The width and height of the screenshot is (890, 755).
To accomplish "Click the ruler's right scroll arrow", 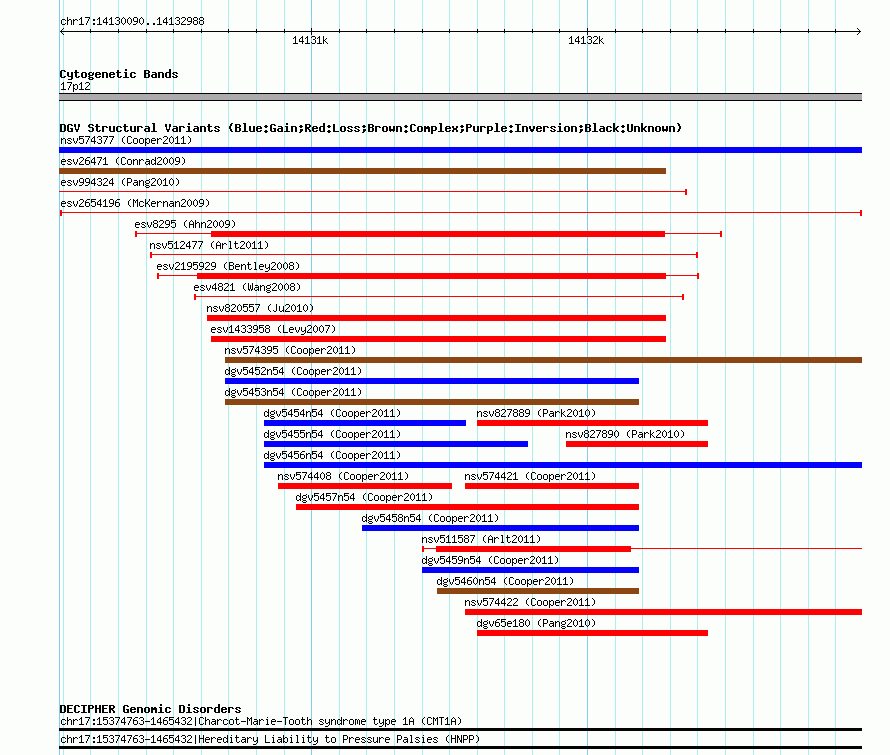I will tap(859, 31).
